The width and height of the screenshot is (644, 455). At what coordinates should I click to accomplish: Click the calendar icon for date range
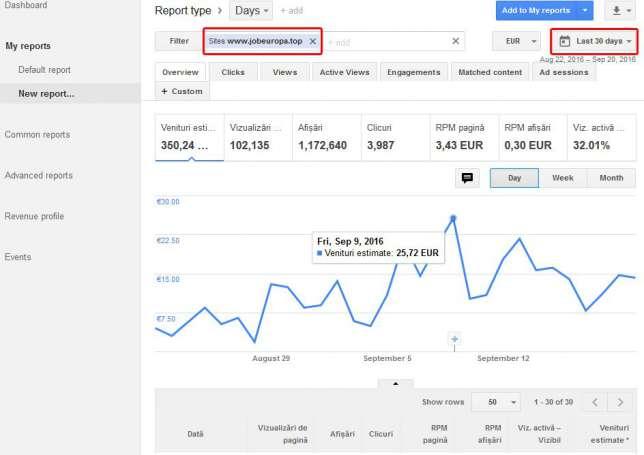tap(565, 41)
